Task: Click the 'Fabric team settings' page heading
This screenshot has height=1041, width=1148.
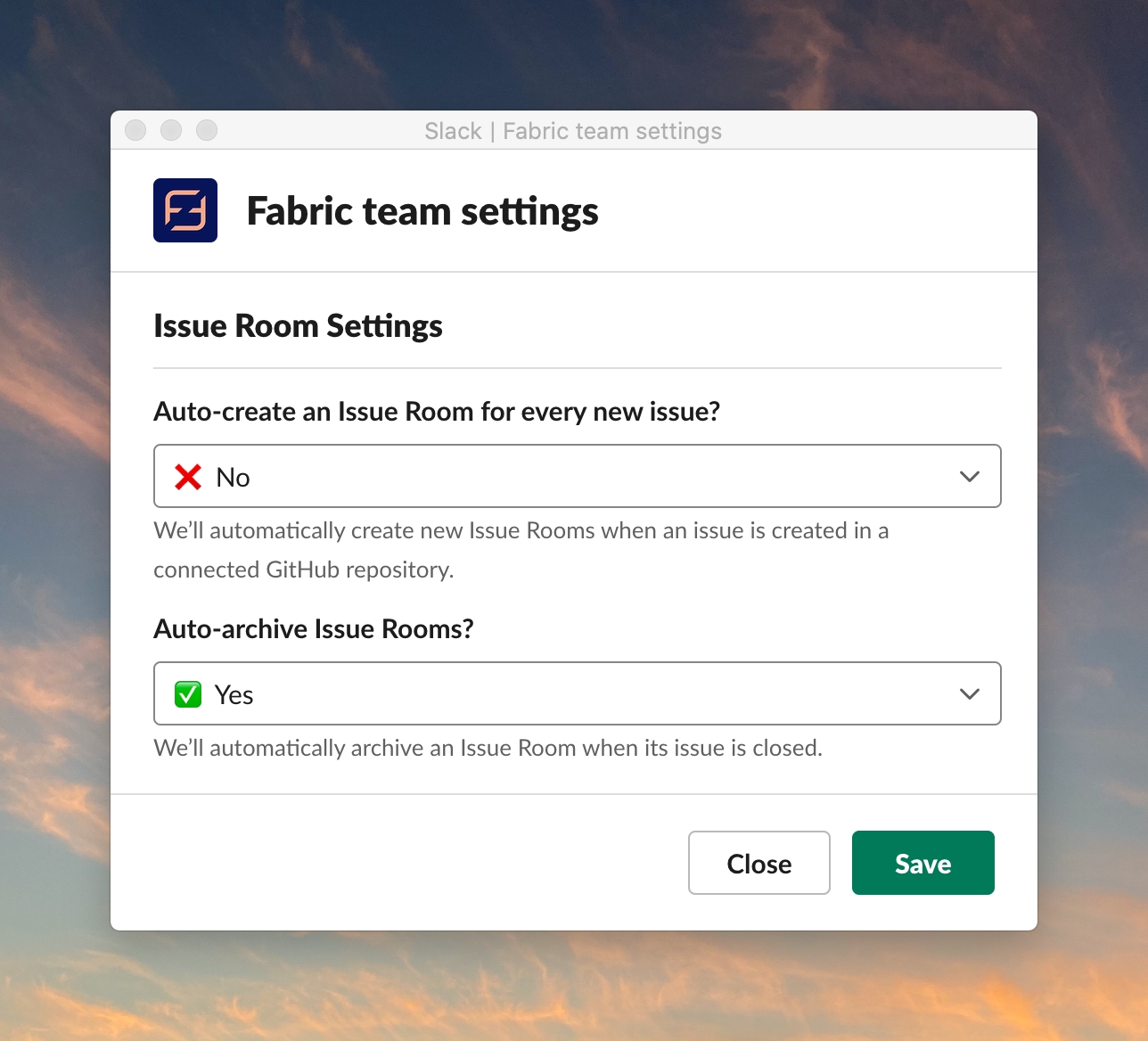Action: 422,211
